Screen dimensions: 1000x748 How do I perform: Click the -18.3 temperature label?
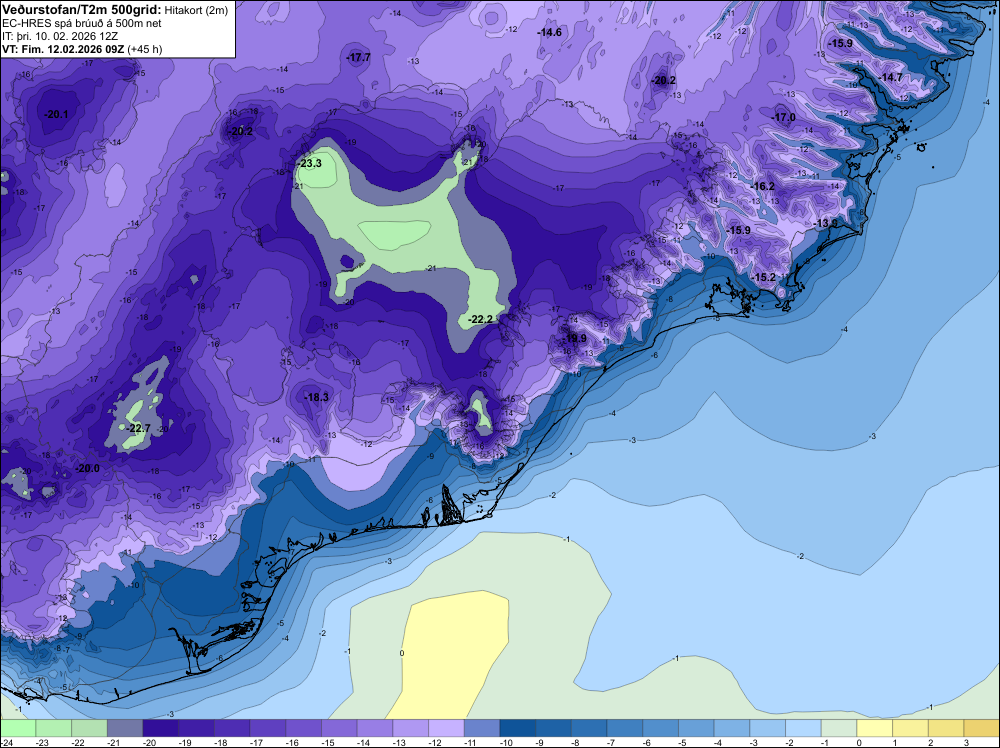click(x=316, y=397)
